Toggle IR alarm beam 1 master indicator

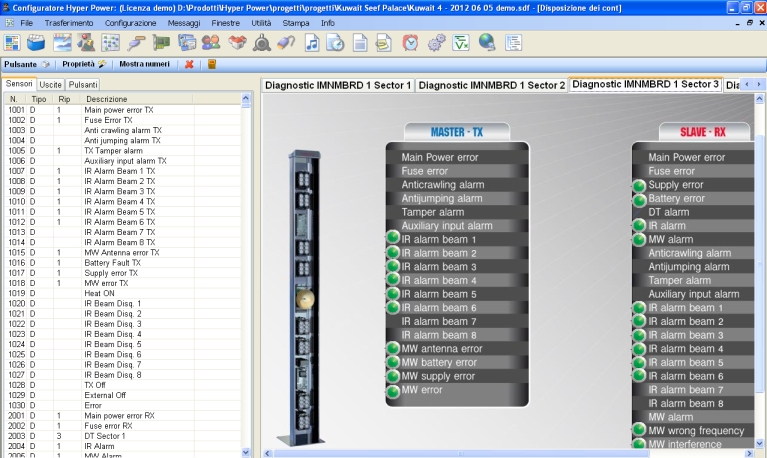(393, 240)
